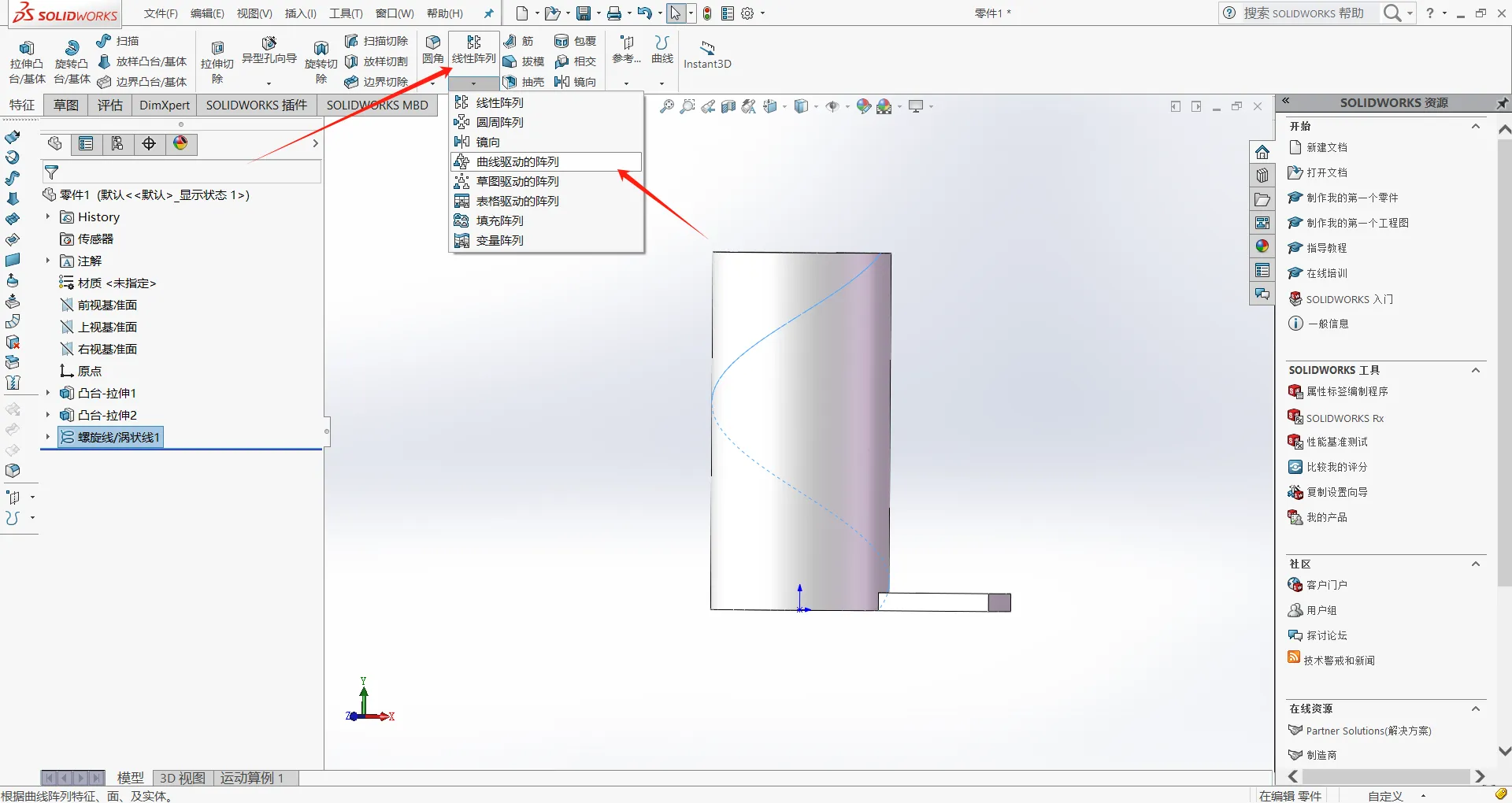
Task: Open the Options gear icon
Action: (x=748, y=13)
